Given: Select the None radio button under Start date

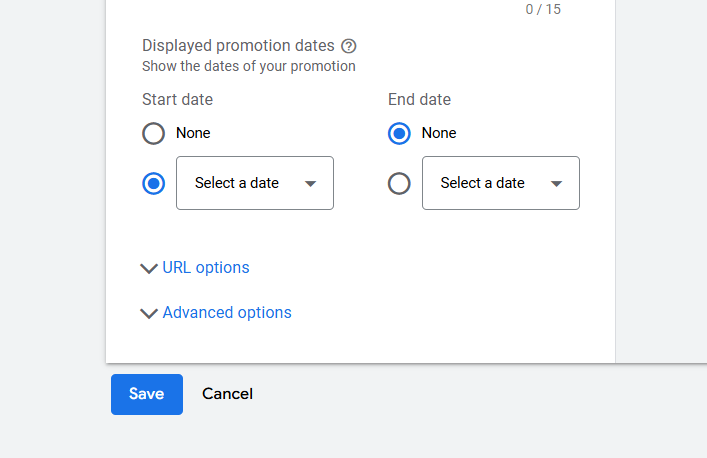Looking at the screenshot, I should point(153,134).
